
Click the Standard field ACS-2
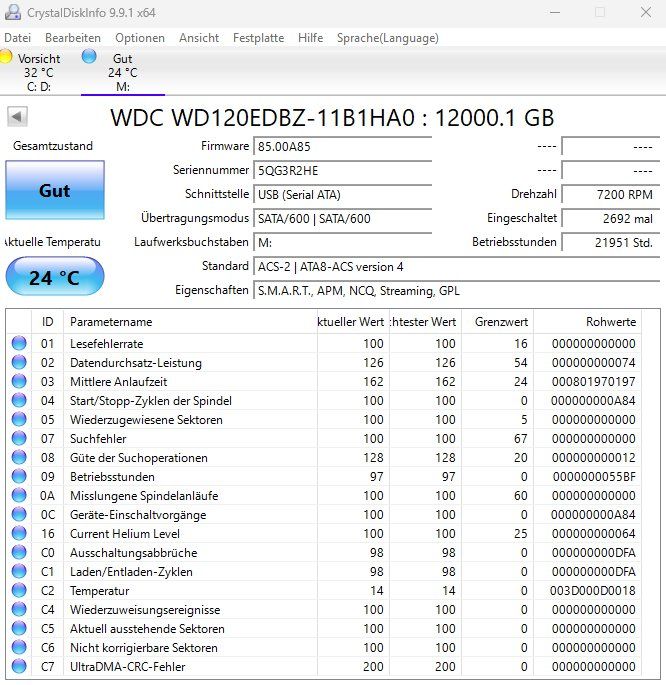[x=456, y=266]
